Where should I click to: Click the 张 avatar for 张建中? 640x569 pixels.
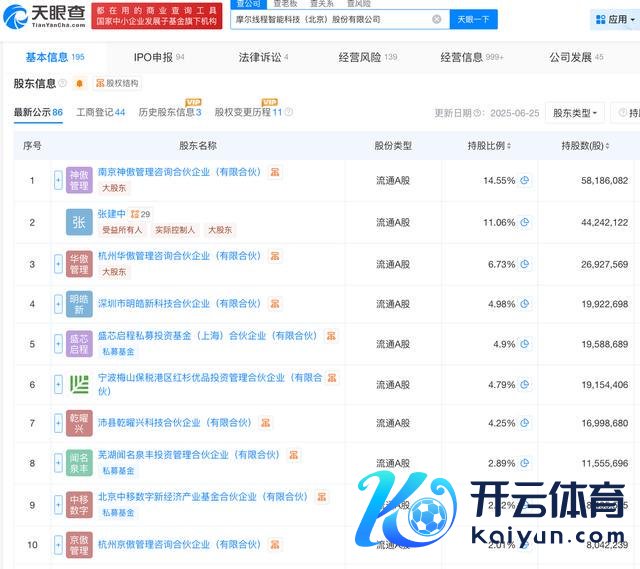point(79,222)
